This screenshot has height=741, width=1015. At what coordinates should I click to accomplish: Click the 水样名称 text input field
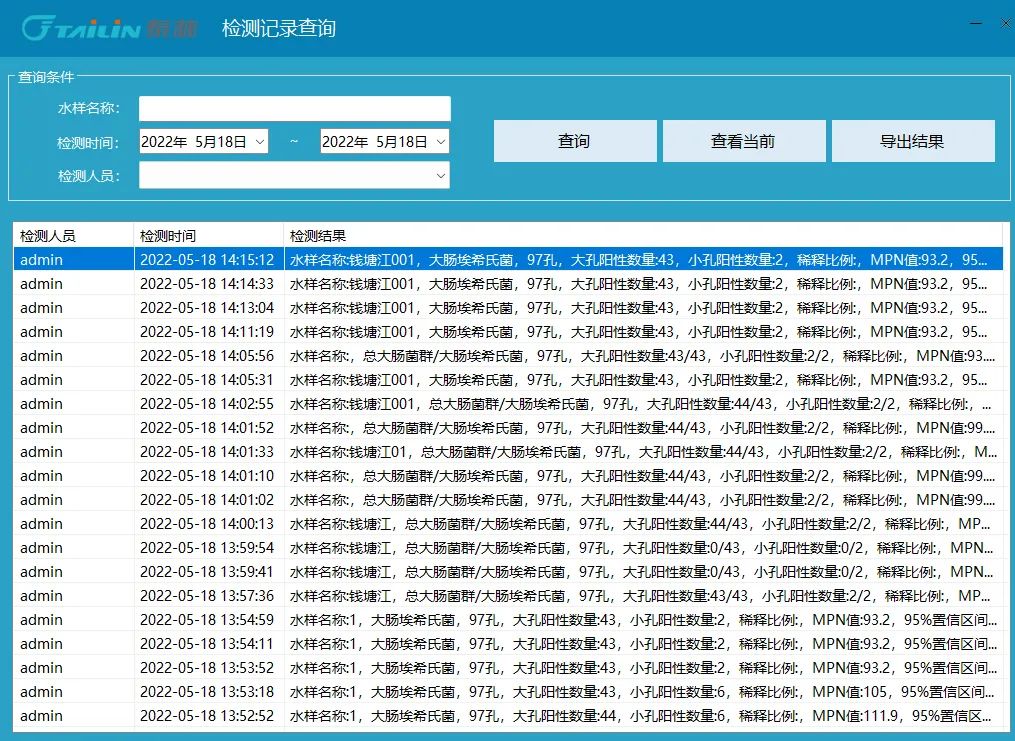pos(294,109)
